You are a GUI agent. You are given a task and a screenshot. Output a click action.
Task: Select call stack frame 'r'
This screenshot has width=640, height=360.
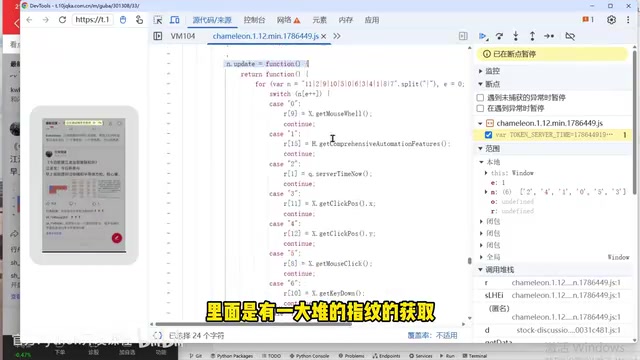point(553,282)
